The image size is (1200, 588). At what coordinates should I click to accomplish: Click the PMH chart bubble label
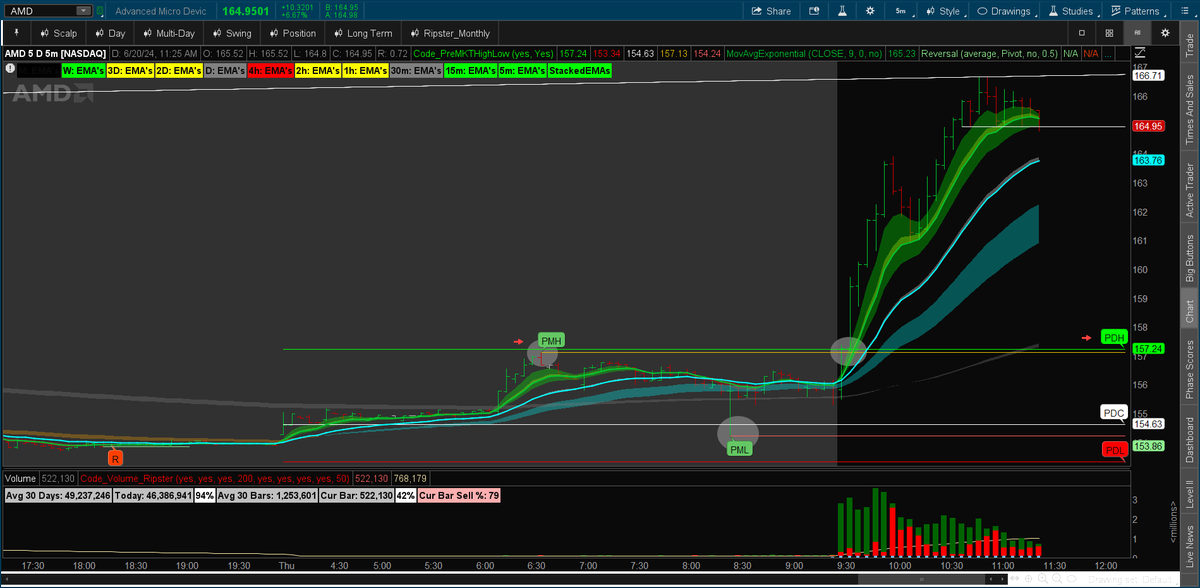pyautogui.click(x=551, y=340)
